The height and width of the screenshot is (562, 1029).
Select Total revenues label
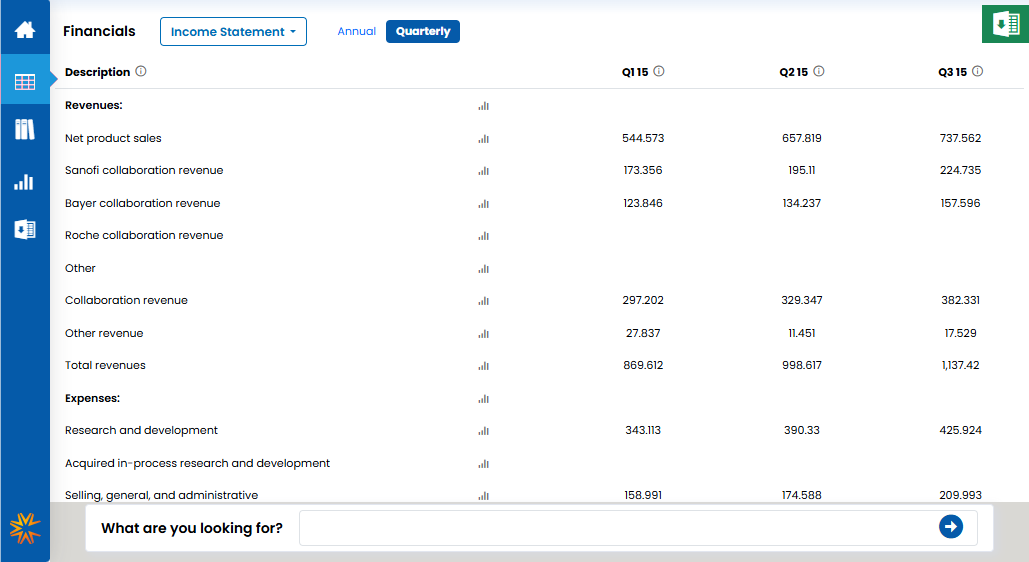(x=105, y=365)
